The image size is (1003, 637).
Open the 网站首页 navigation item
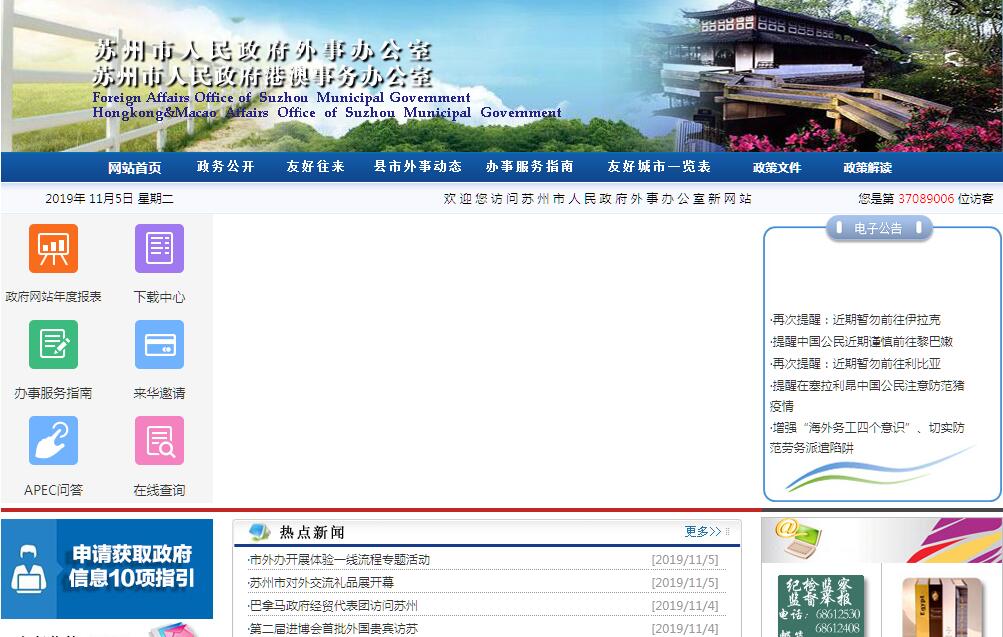click(x=134, y=168)
